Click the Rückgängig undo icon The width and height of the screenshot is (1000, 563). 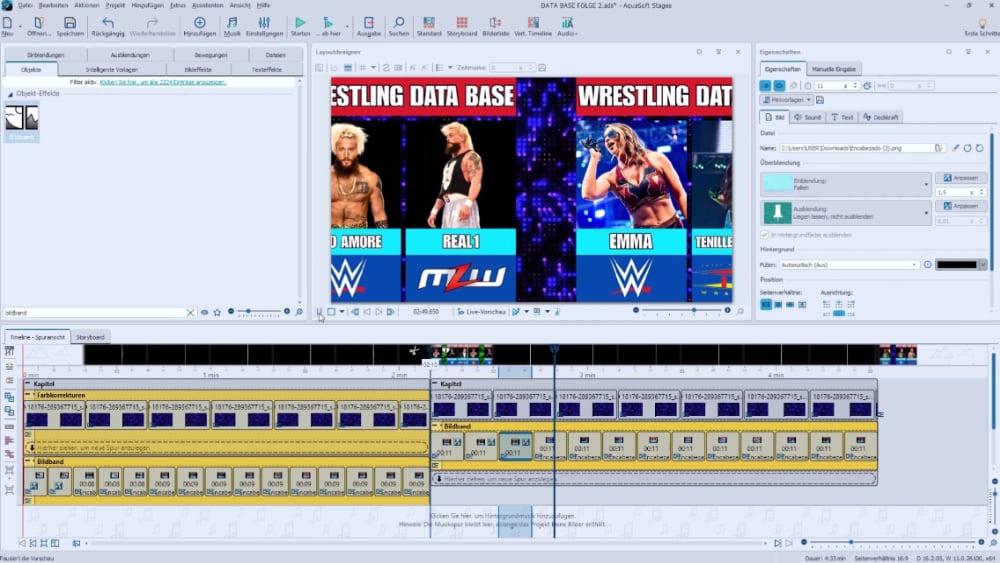coord(108,22)
